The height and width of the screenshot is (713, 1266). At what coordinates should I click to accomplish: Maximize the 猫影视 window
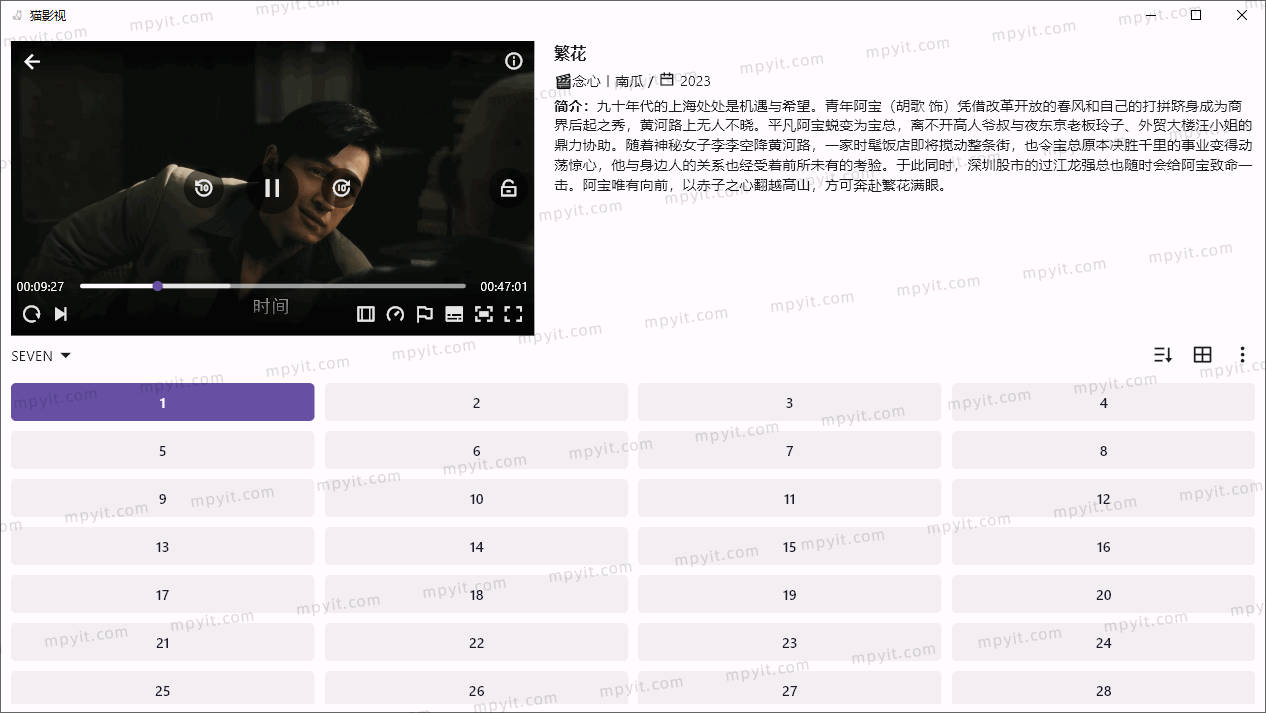point(1196,15)
